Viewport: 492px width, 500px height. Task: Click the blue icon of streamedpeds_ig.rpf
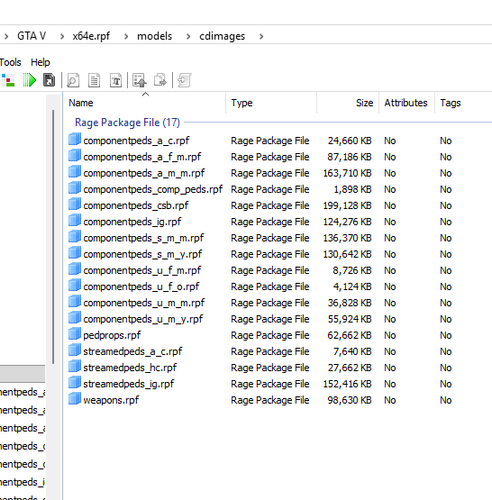tap(75, 383)
